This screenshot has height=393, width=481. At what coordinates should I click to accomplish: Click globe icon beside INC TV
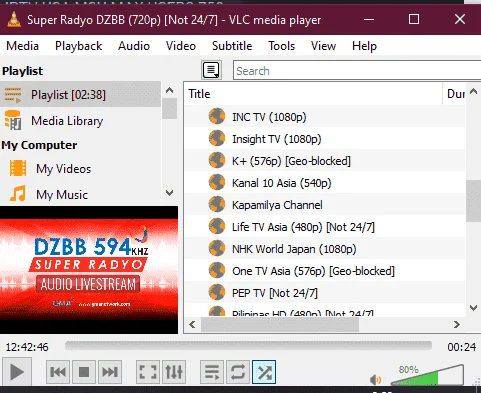tap(217, 116)
